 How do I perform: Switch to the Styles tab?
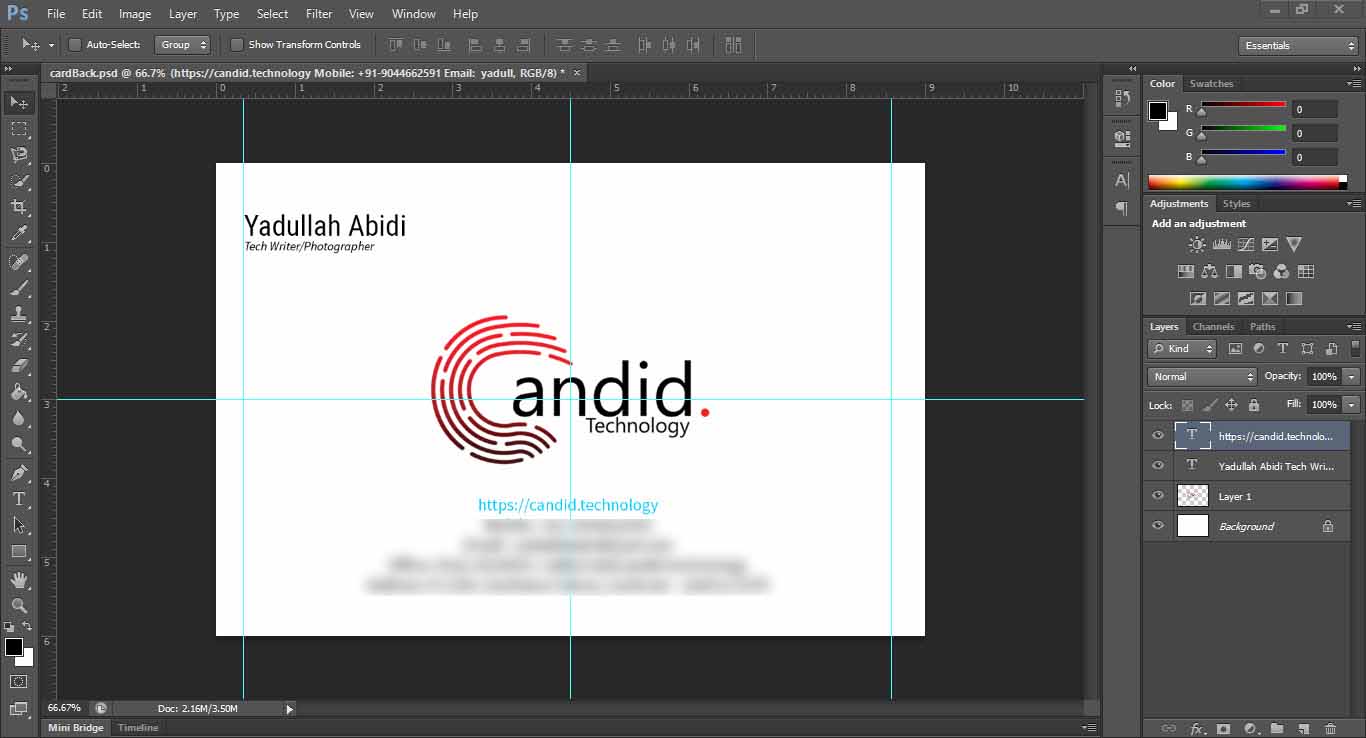[x=1236, y=204]
